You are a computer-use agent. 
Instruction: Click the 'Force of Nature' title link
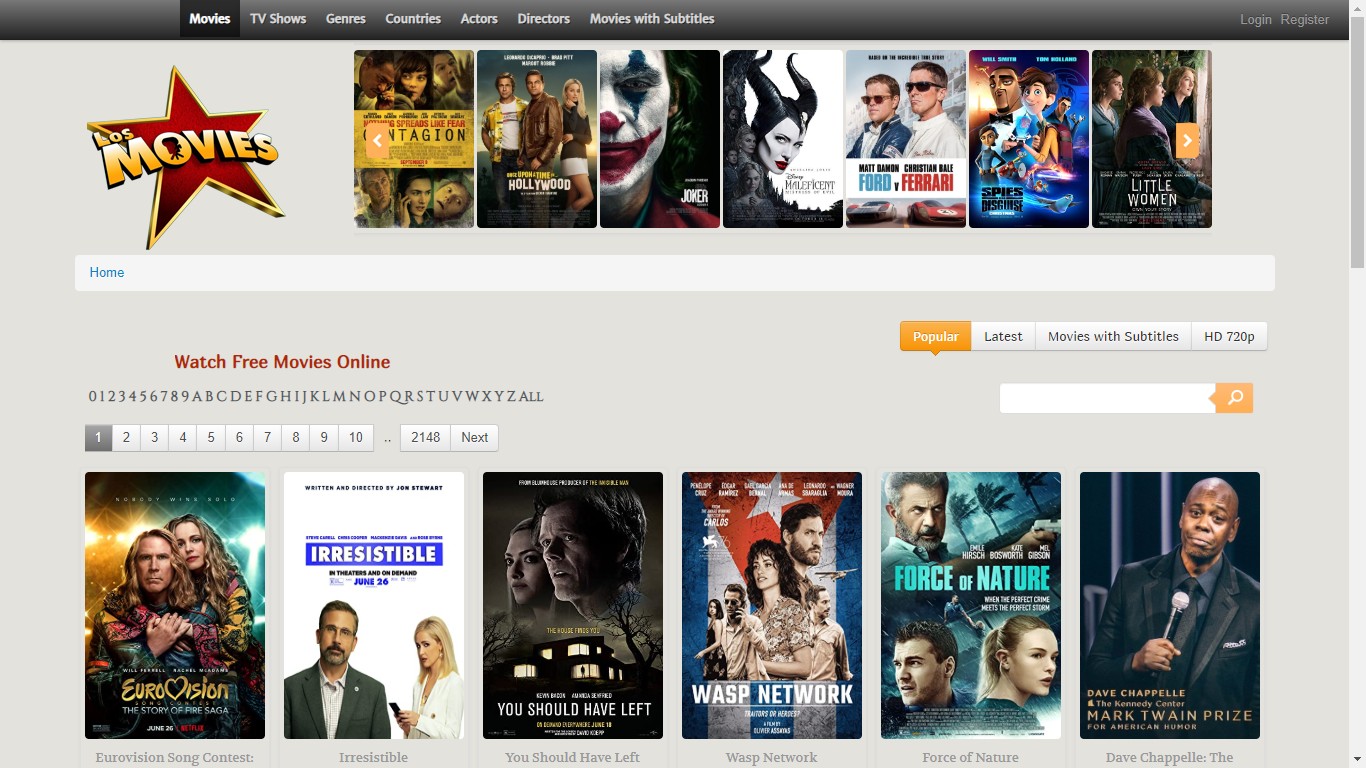(x=970, y=757)
